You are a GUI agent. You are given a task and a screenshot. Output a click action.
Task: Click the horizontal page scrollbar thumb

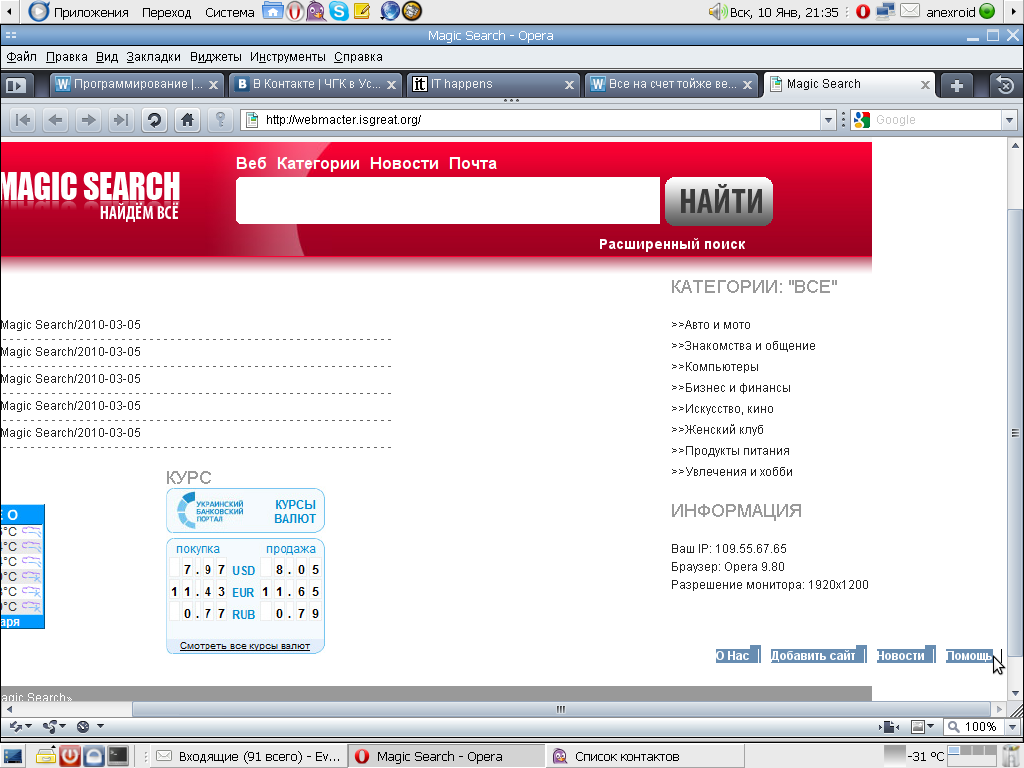(561, 709)
